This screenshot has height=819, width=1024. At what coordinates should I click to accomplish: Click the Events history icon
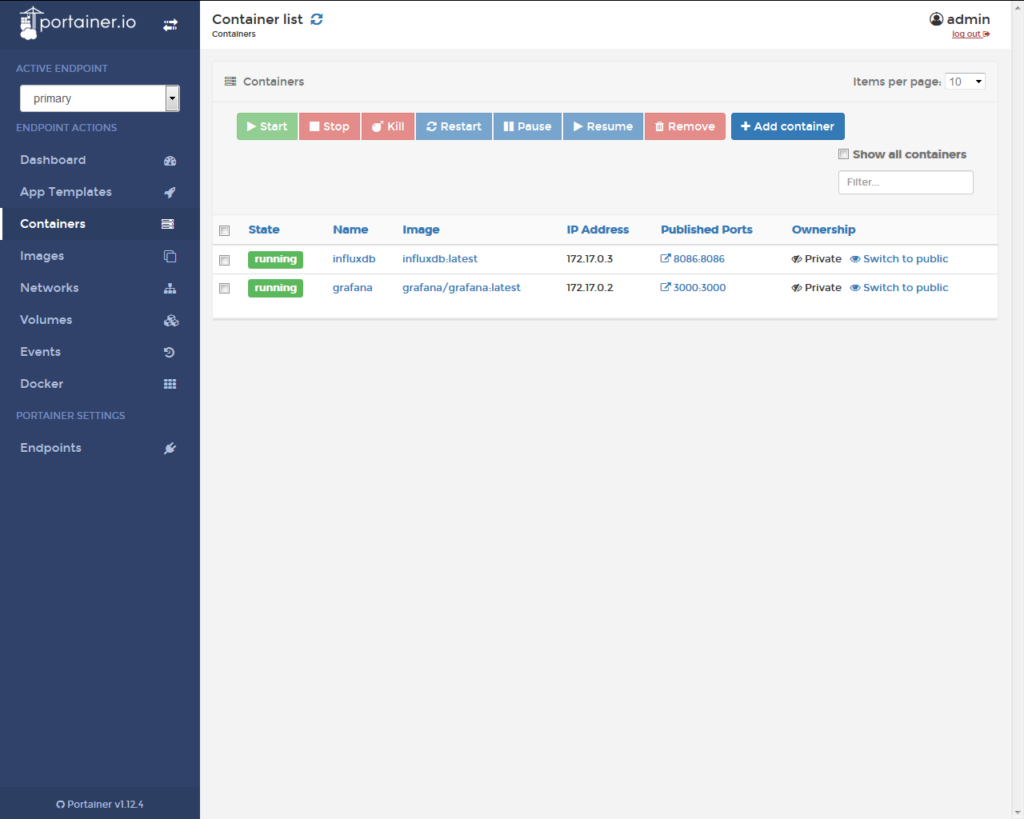169,352
